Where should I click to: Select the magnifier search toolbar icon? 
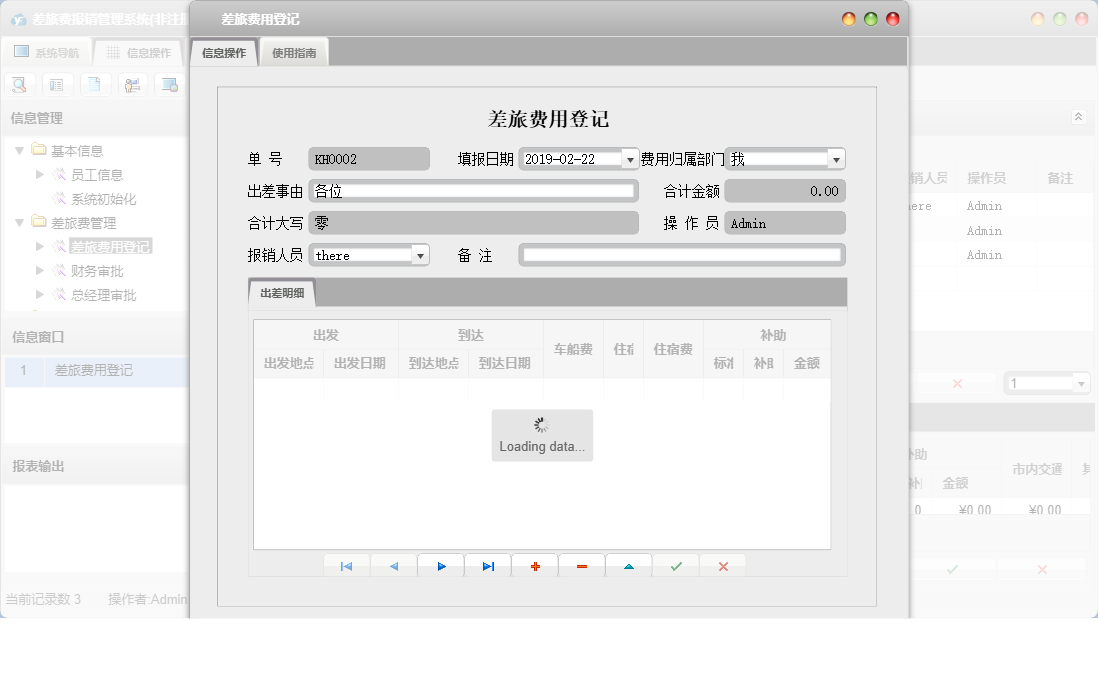[19, 84]
